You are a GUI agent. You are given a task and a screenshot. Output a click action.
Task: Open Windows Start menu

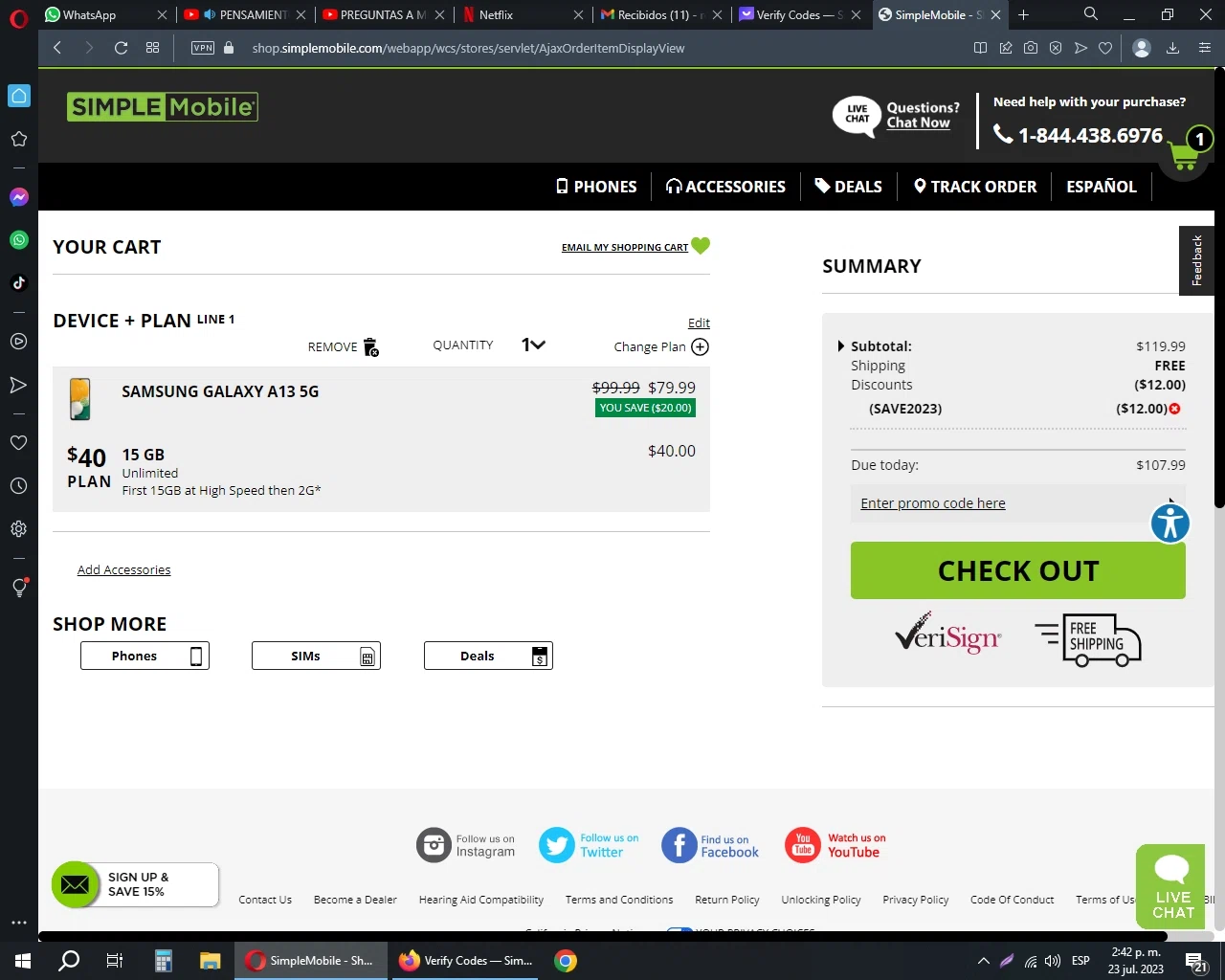click(23, 961)
